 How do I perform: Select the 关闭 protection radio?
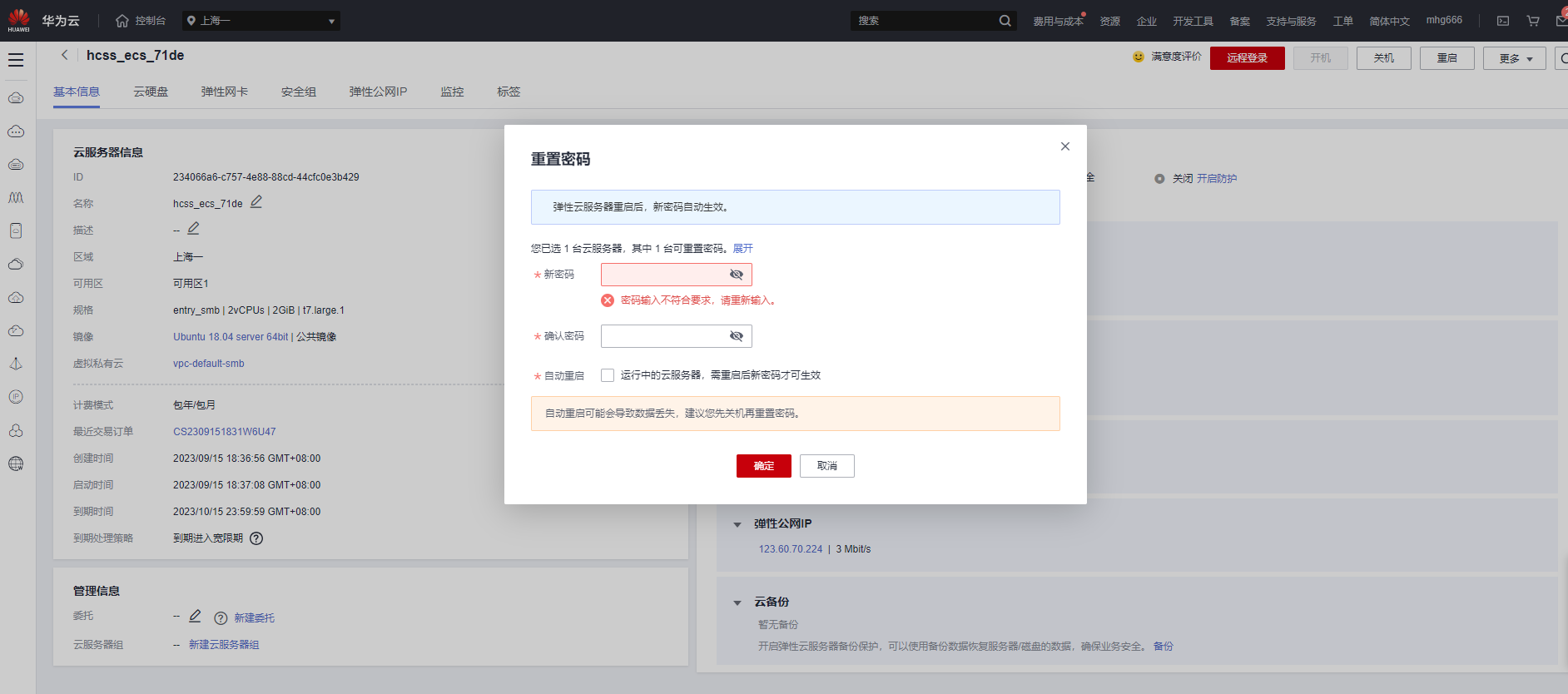coord(1159,179)
